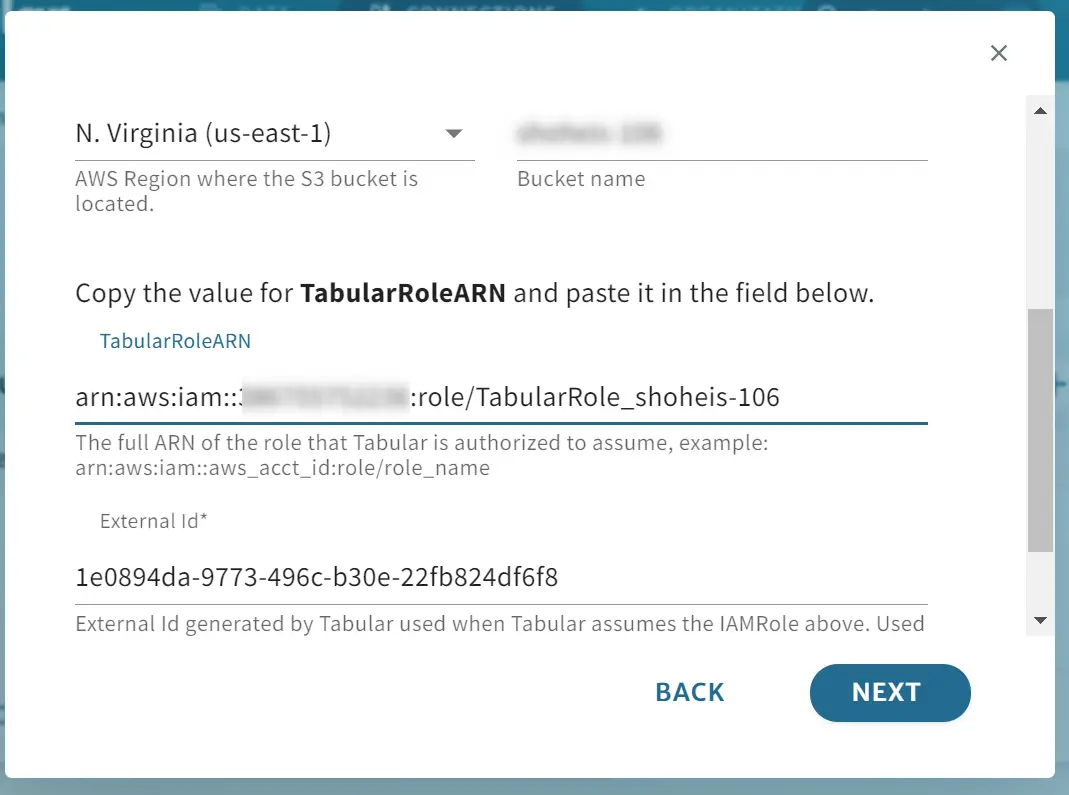Click scrollbar track below the thumb
Viewport: 1069px width, 795px height.
(x=1040, y=580)
